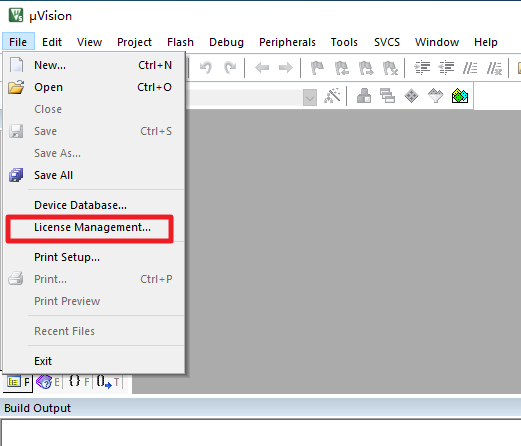Click inside the Build Output text area

(x=261, y=433)
